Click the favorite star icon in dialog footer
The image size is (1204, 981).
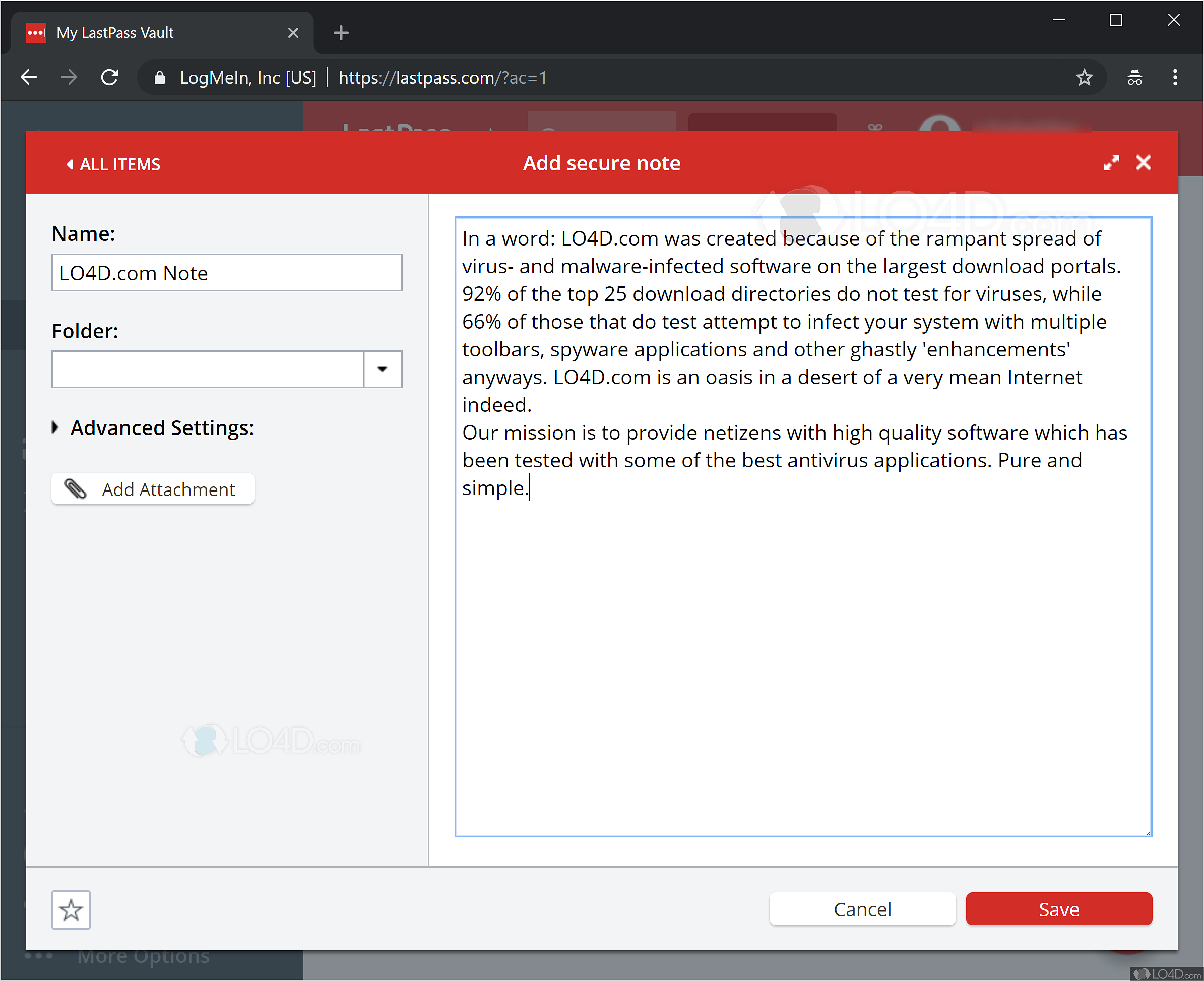71,909
